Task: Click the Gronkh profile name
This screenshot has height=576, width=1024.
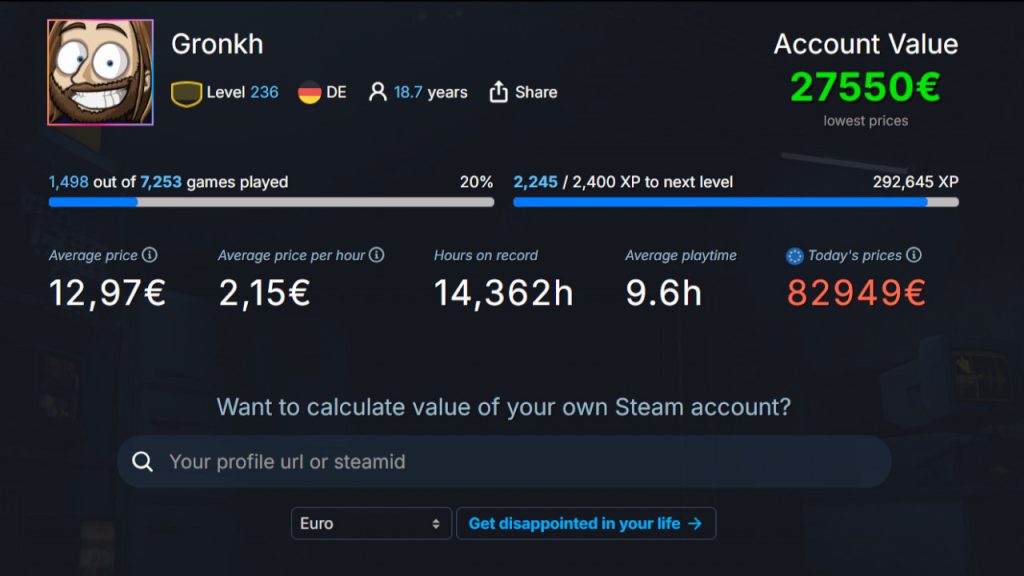Action: point(217,44)
